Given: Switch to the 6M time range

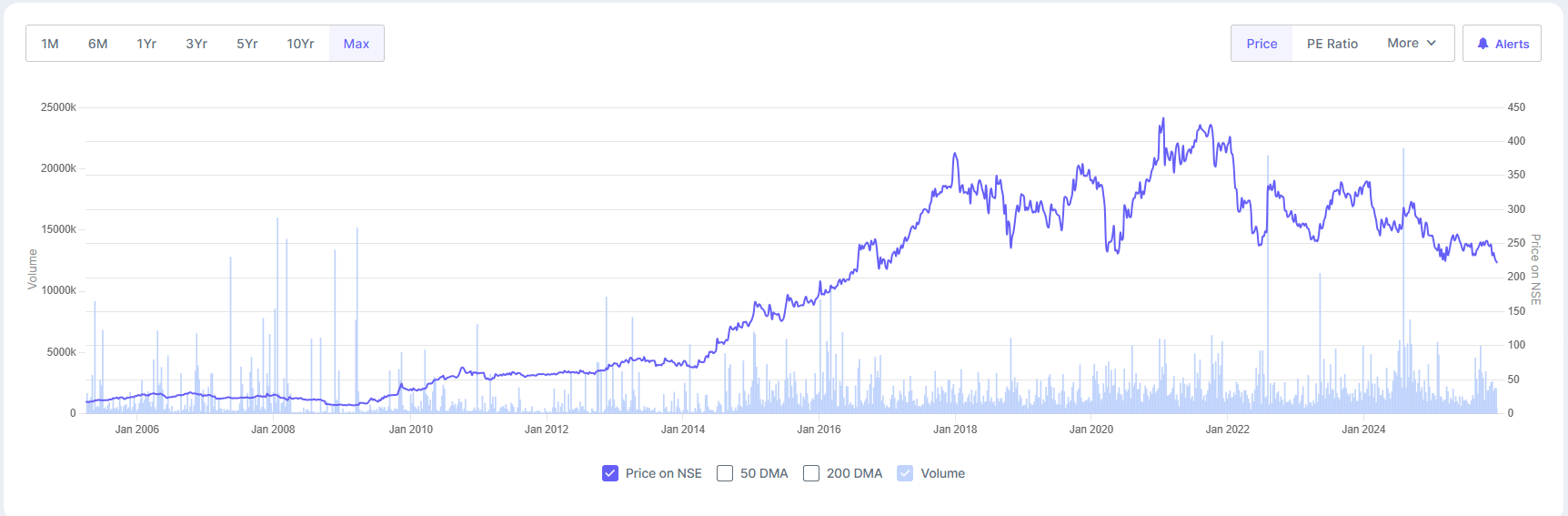Looking at the screenshot, I should 98,44.
